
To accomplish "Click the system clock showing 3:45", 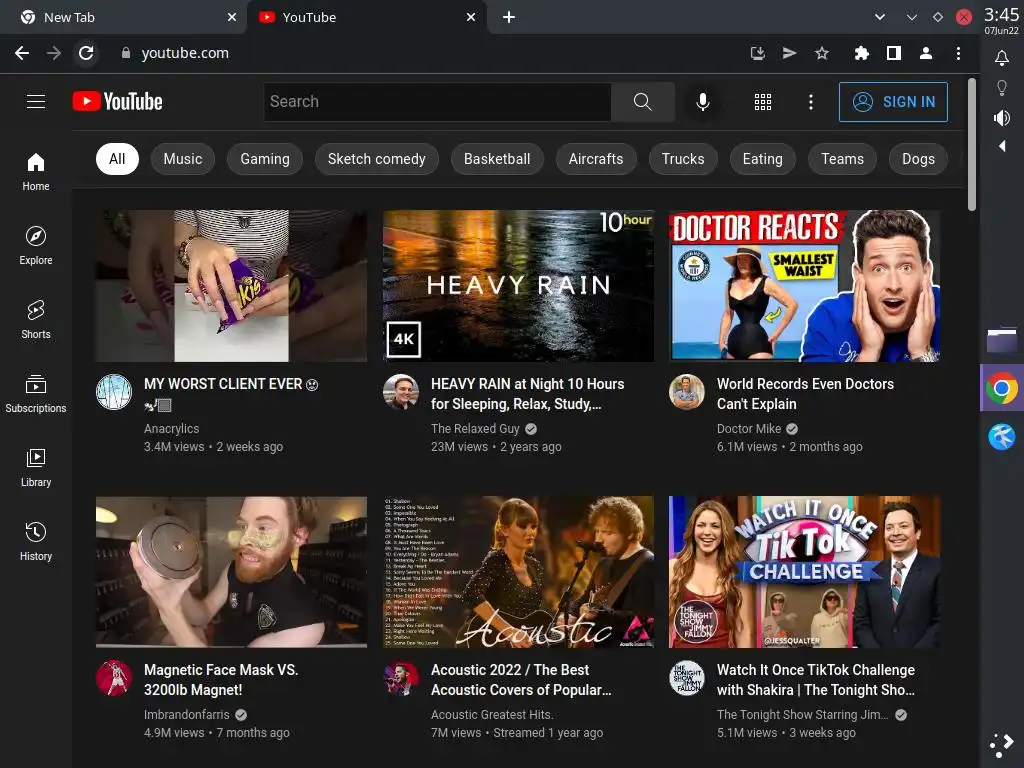I will 1001,14.
